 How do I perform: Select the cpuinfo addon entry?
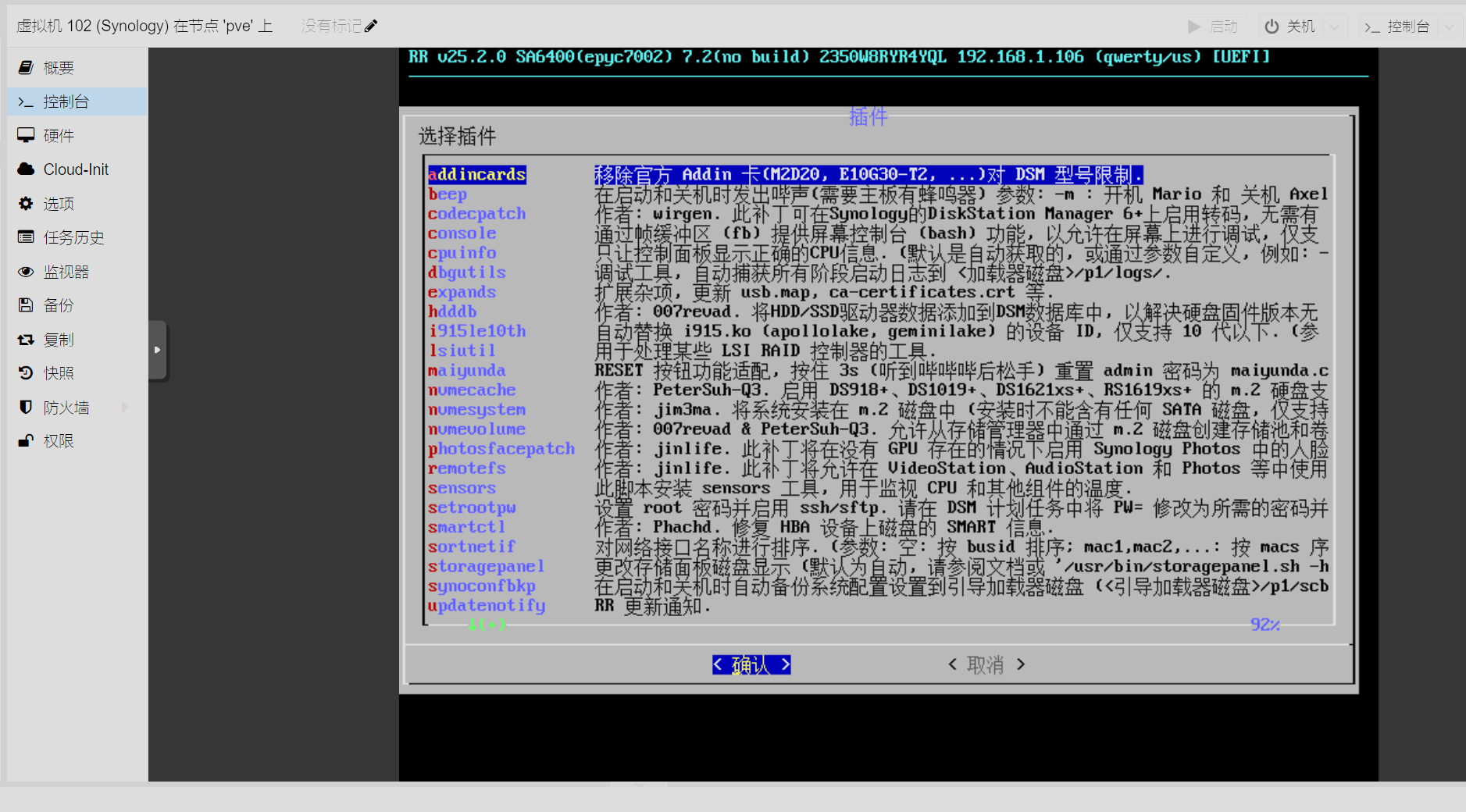click(x=462, y=252)
